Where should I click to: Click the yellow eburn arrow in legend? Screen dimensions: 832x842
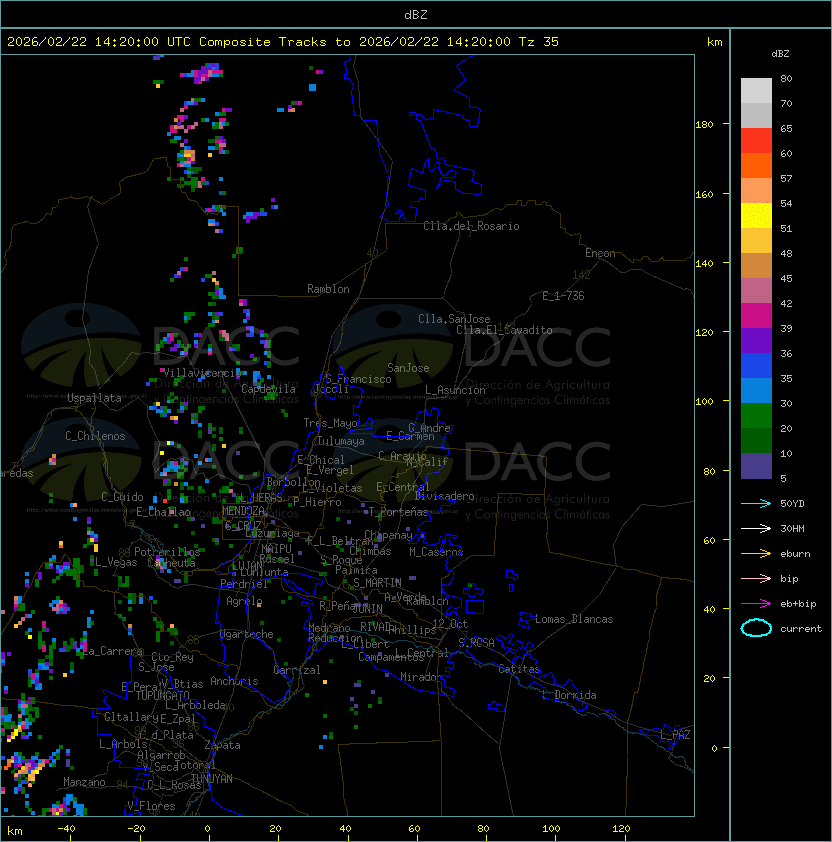click(756, 554)
